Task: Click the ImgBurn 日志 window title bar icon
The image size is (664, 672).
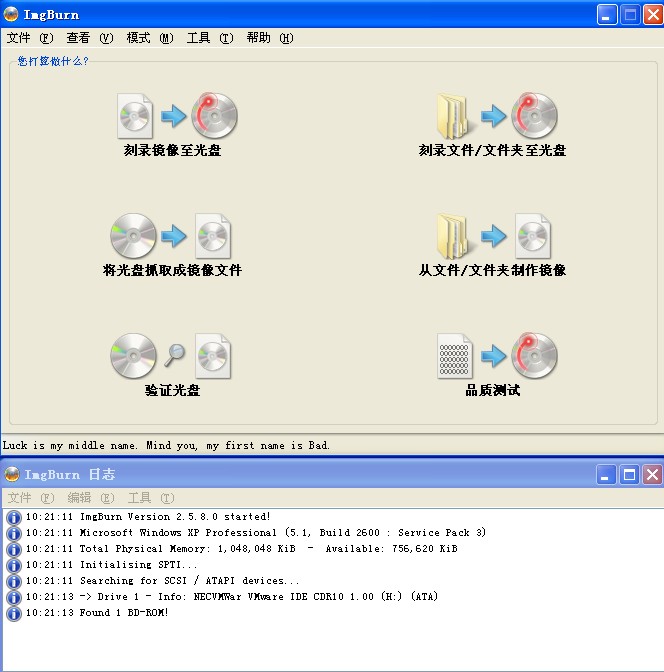Action: click(x=12, y=474)
